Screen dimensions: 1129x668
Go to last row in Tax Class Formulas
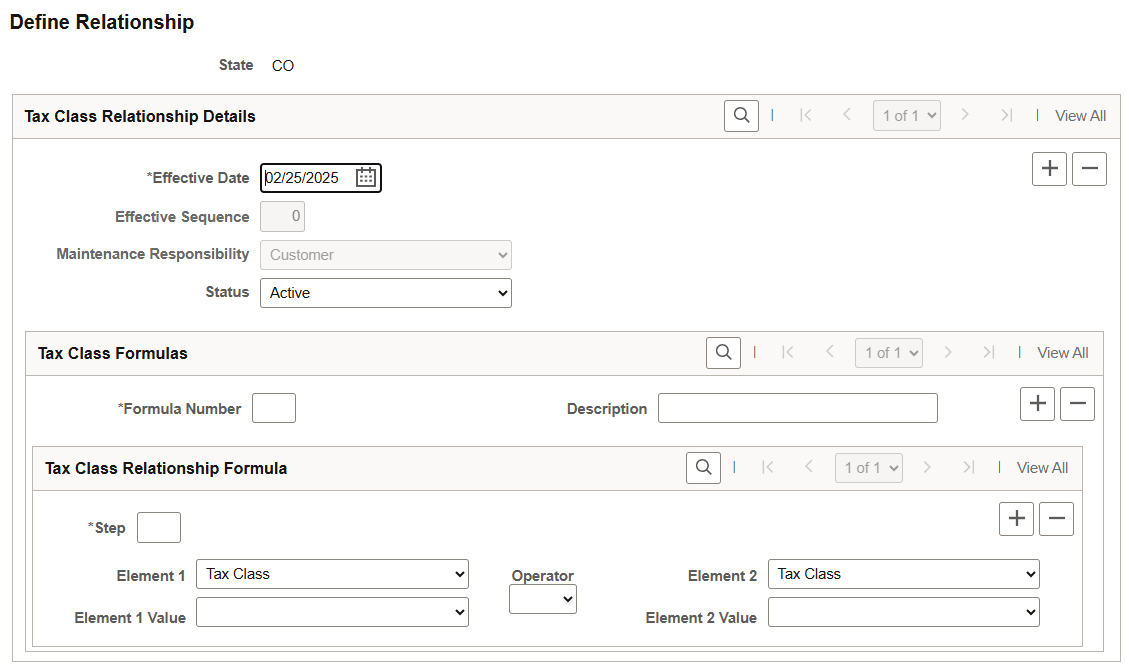(989, 352)
